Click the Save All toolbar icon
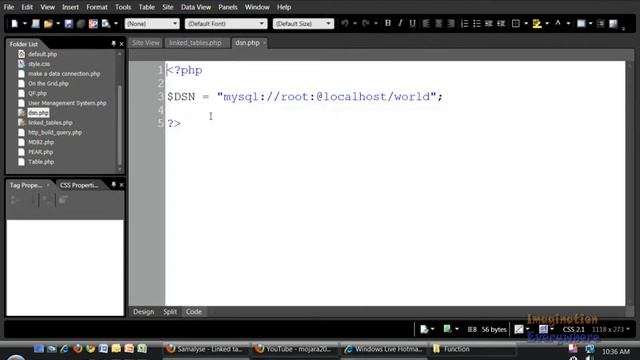 click(x=81, y=24)
